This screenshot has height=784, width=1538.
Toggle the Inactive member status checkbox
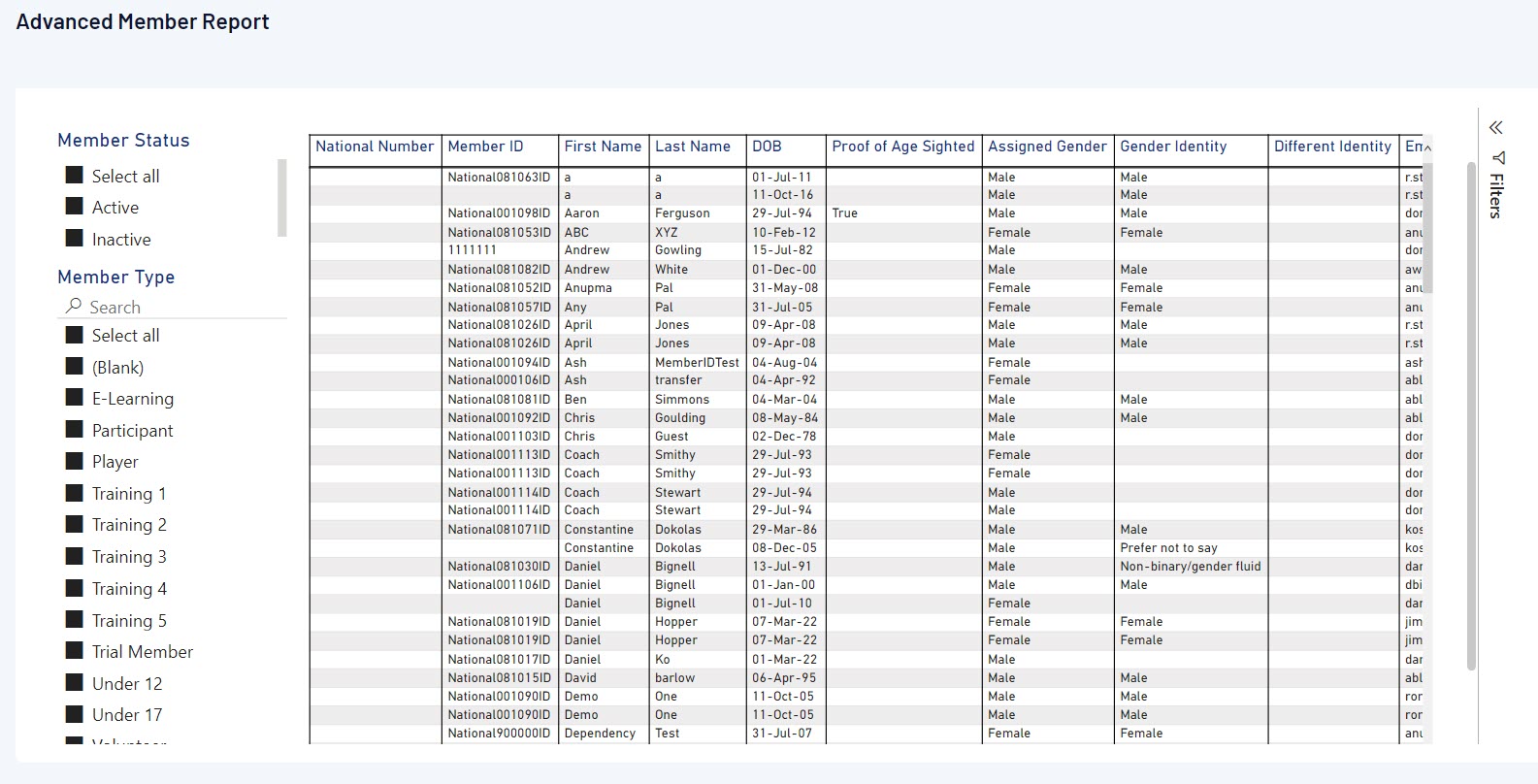click(x=75, y=238)
